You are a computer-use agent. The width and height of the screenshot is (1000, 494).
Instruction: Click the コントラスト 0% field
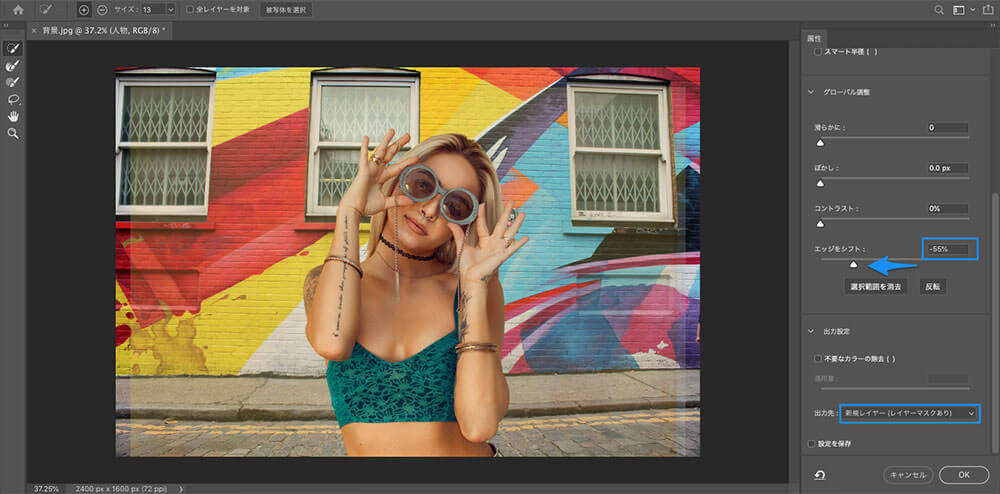[948, 208]
